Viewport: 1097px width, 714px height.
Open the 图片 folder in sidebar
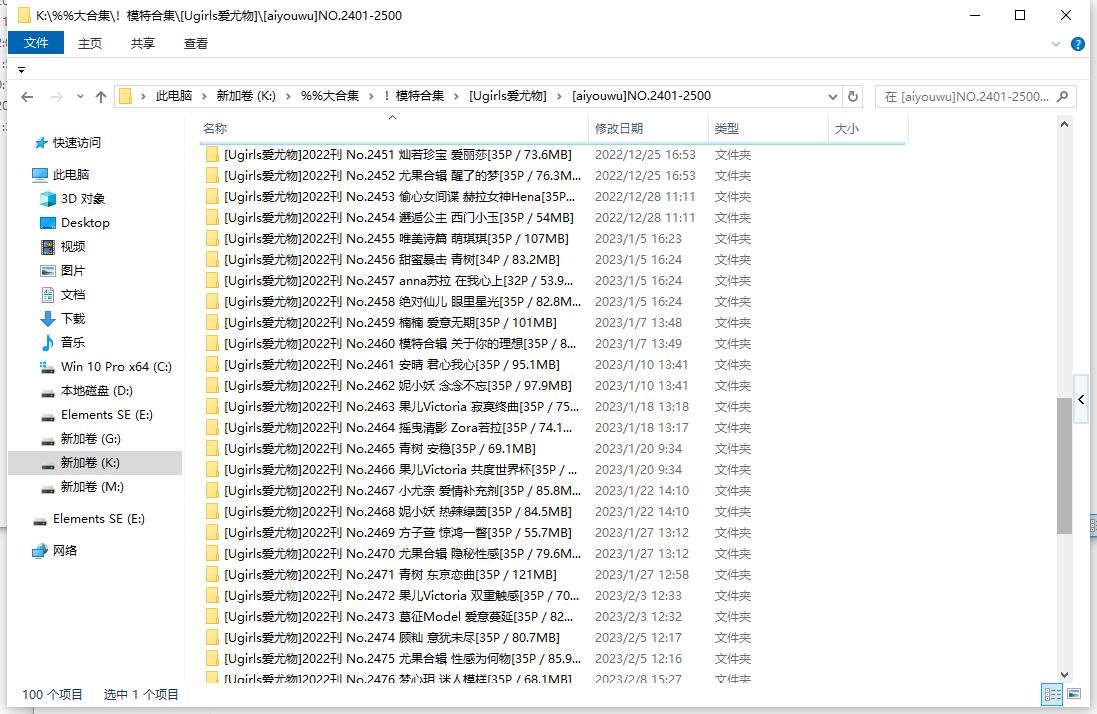[x=73, y=271]
